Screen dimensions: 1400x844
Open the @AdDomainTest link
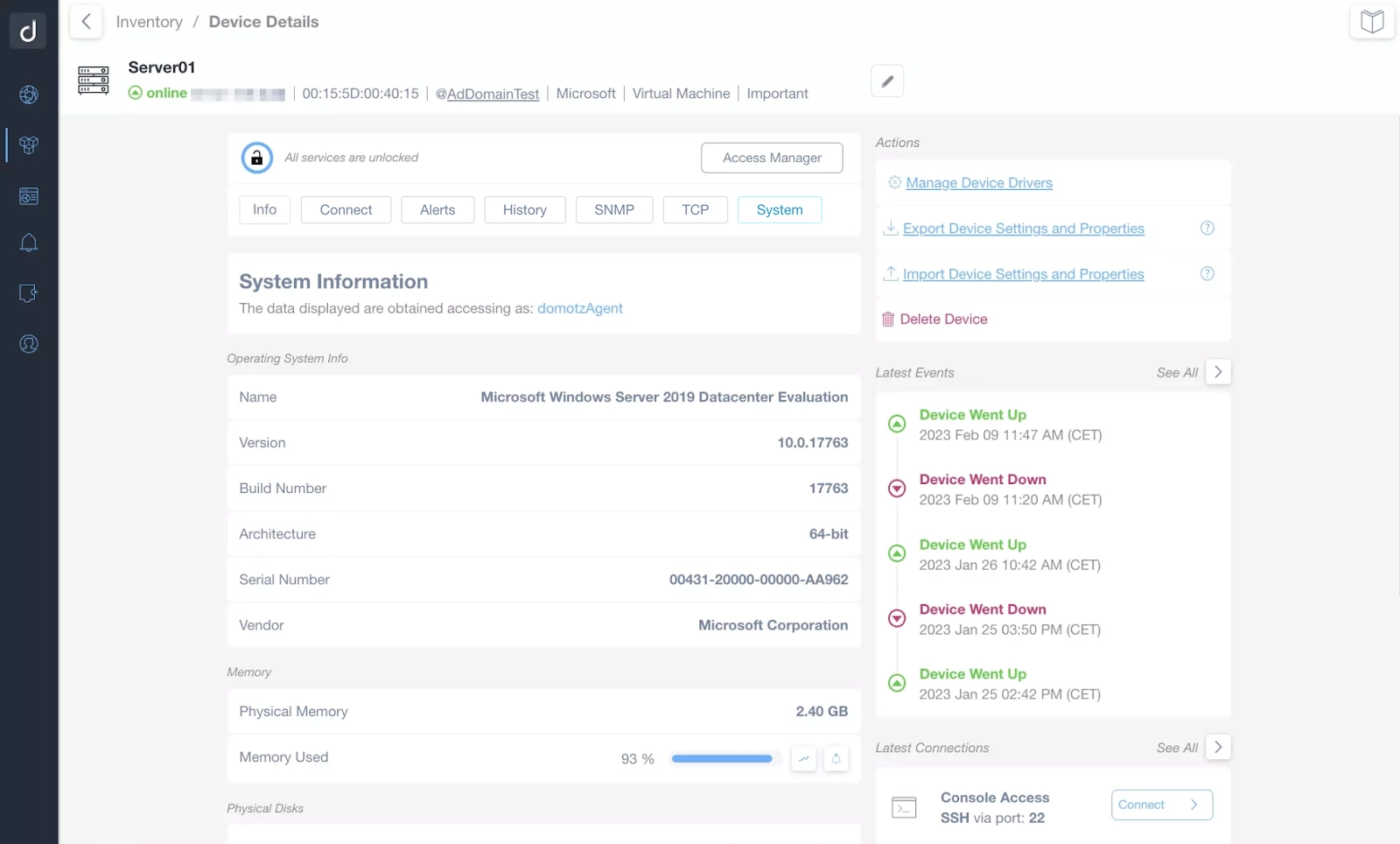click(x=487, y=94)
